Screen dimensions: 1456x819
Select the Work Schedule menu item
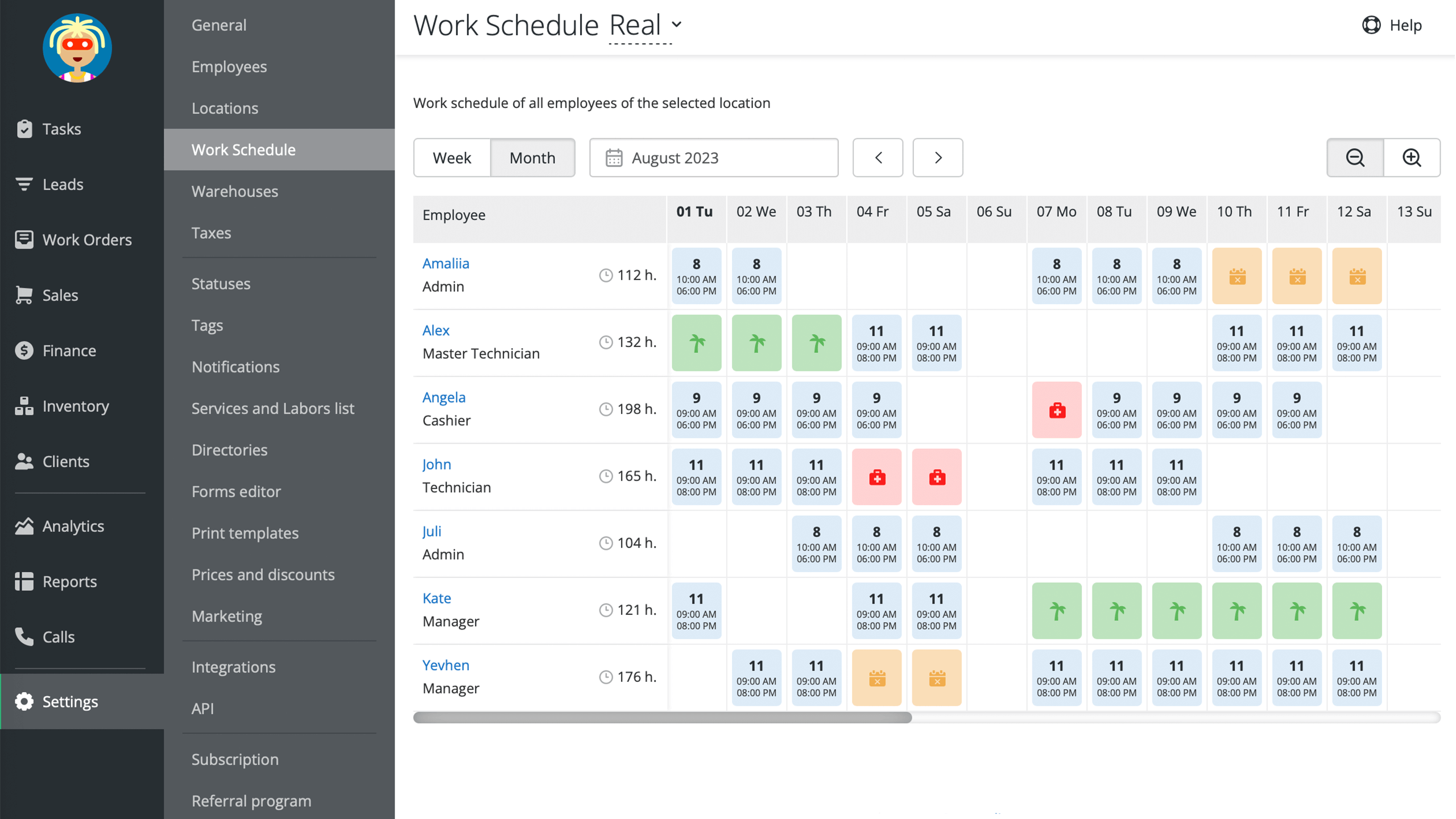click(243, 149)
